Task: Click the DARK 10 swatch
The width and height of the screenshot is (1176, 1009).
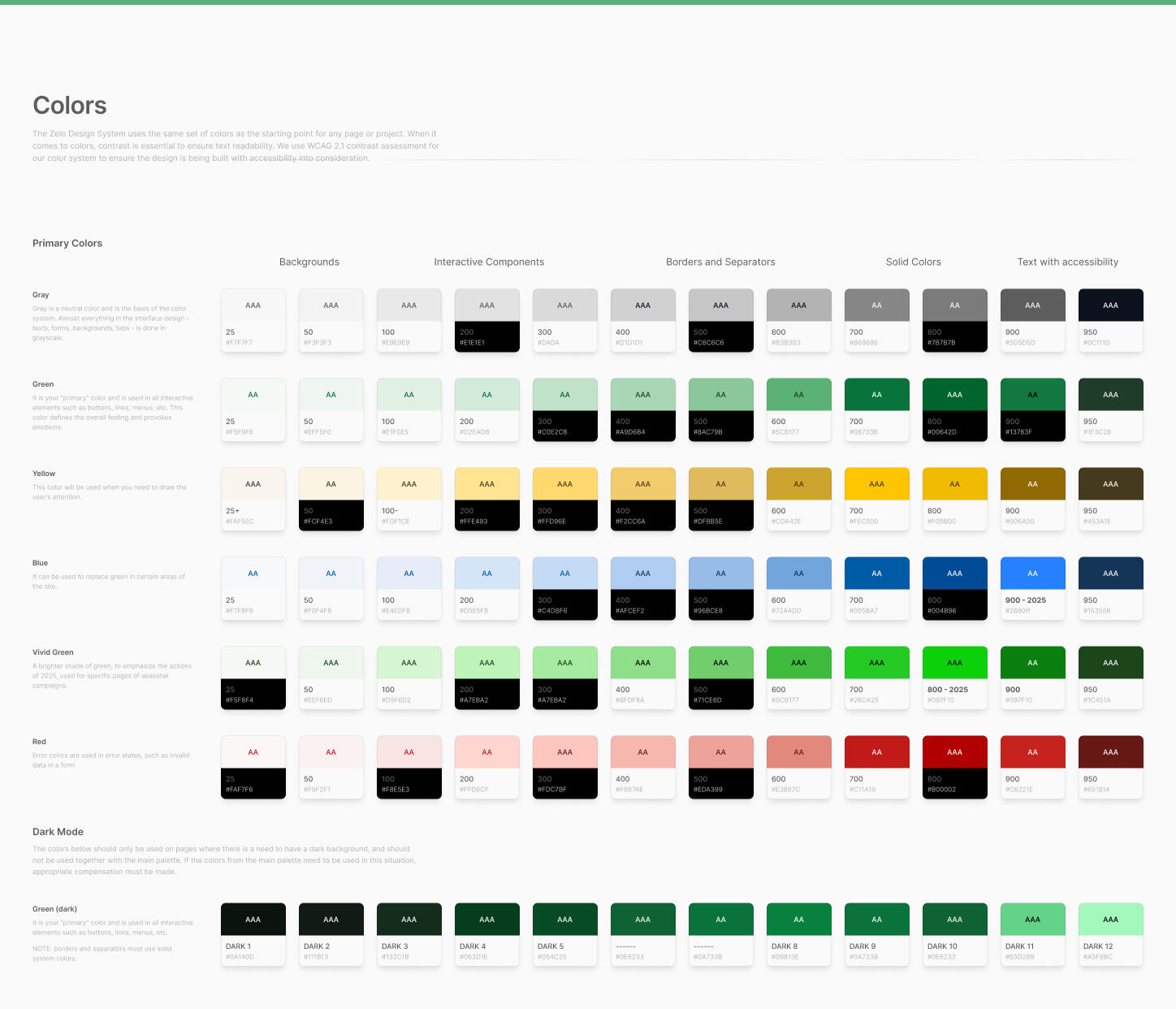Action: pyautogui.click(x=955, y=934)
